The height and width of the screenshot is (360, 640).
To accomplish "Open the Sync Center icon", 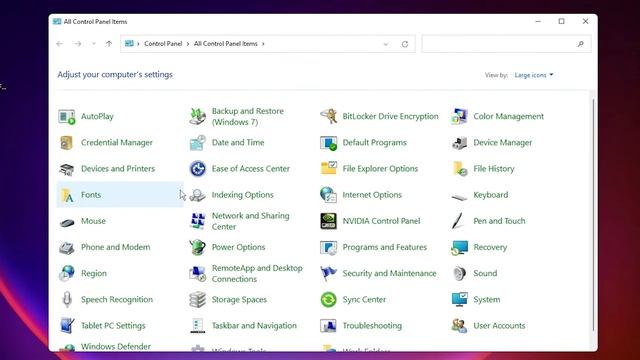I will [x=329, y=300].
